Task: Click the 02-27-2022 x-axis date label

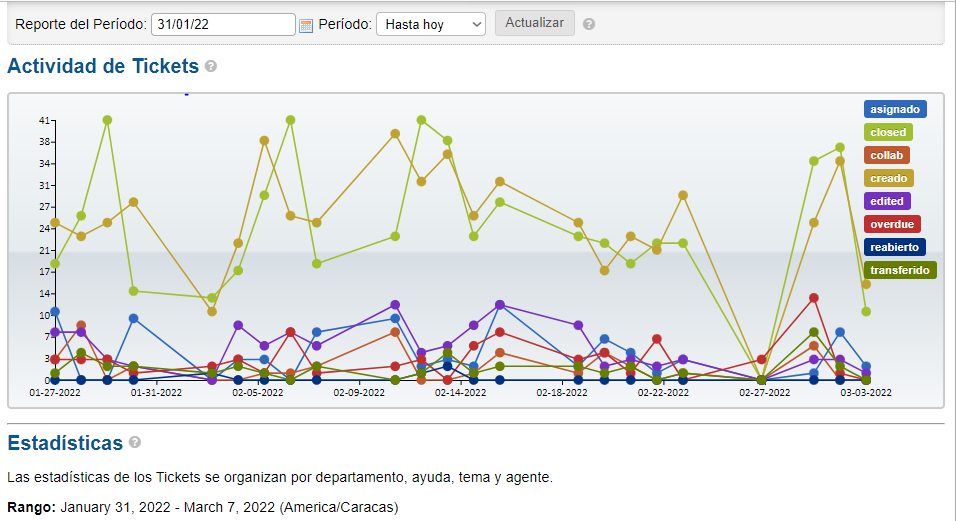Action: point(765,393)
